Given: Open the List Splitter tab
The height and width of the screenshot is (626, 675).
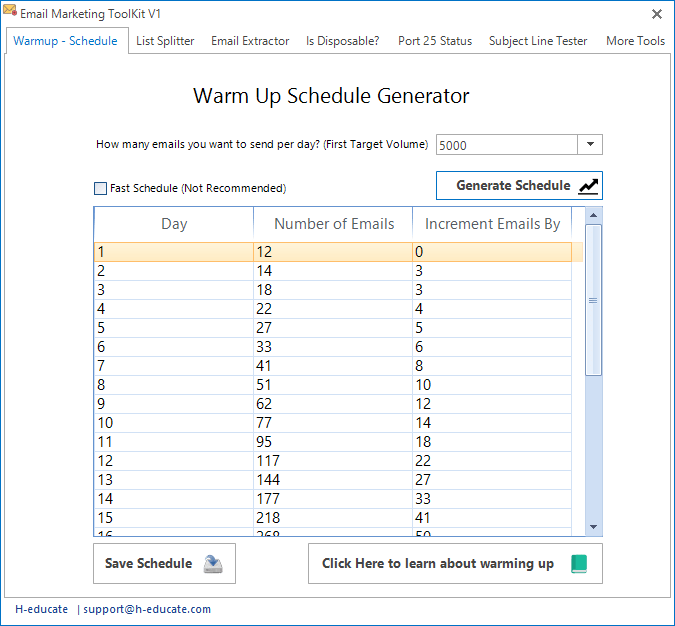Looking at the screenshot, I should (x=165, y=41).
